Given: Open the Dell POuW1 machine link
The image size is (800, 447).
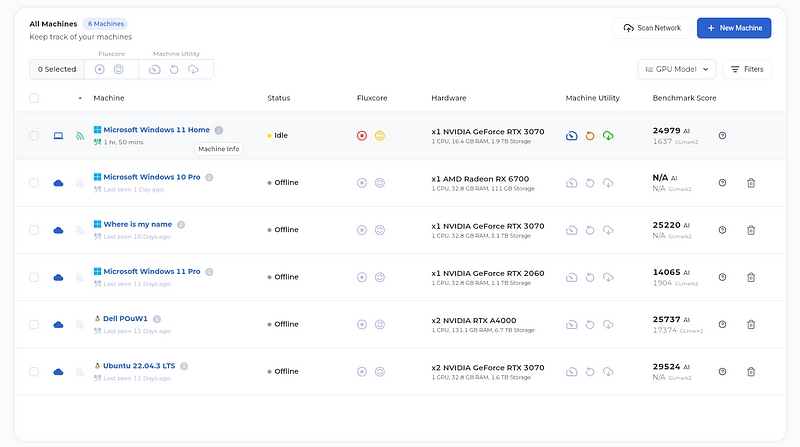Looking at the screenshot, I should tap(125, 318).
